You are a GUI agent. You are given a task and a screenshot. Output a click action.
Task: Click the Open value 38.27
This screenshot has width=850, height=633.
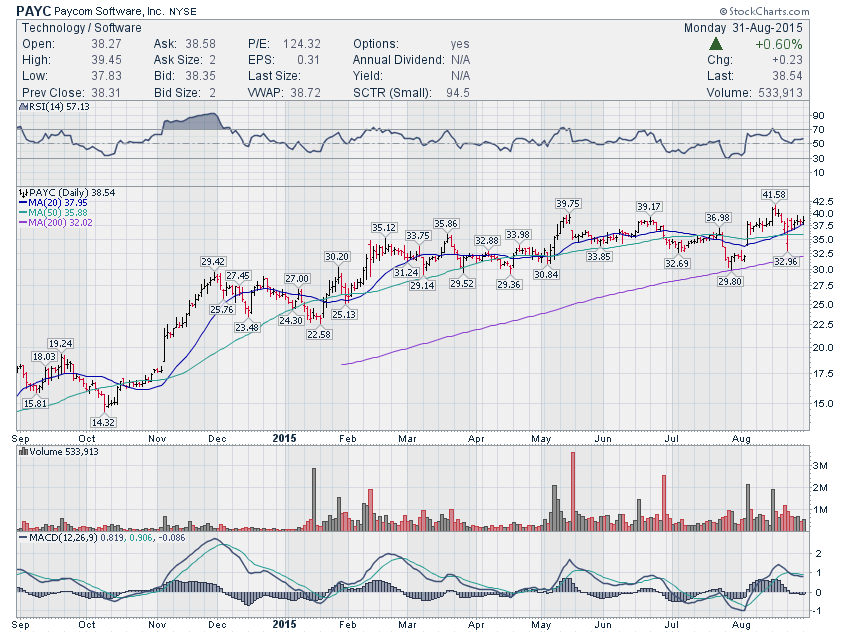click(x=106, y=44)
